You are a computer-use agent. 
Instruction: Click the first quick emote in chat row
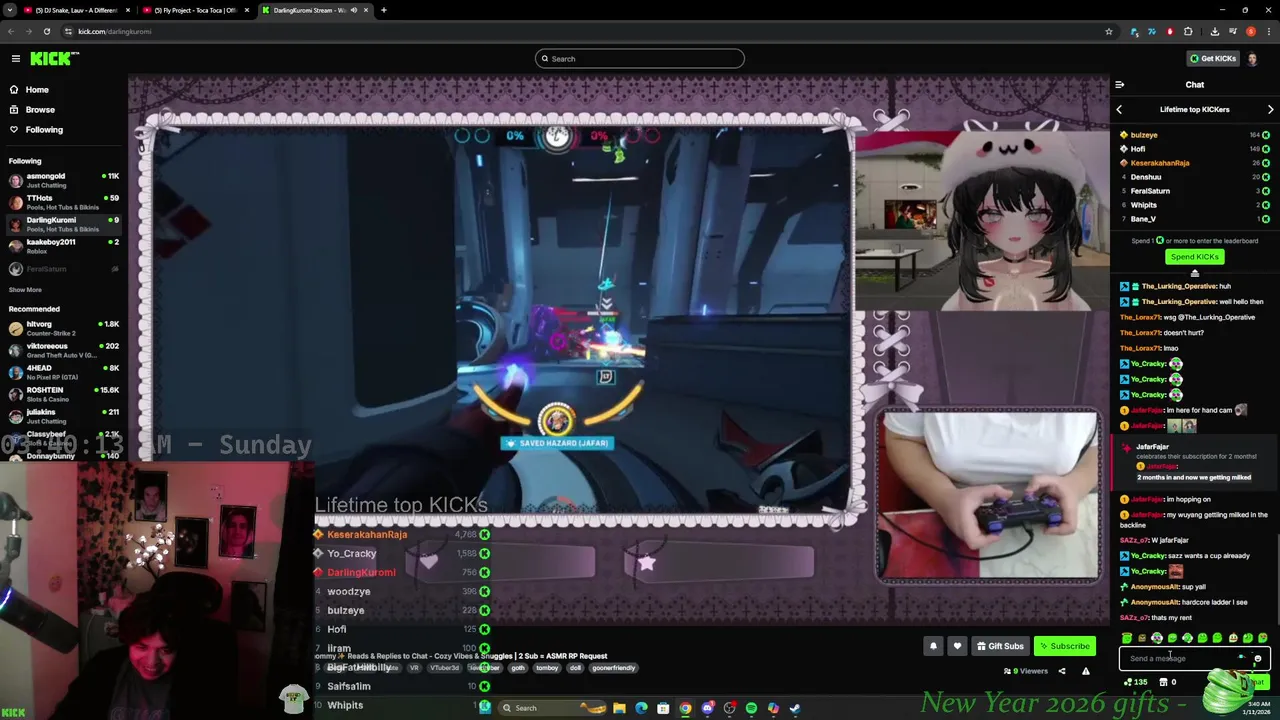coord(1127,638)
